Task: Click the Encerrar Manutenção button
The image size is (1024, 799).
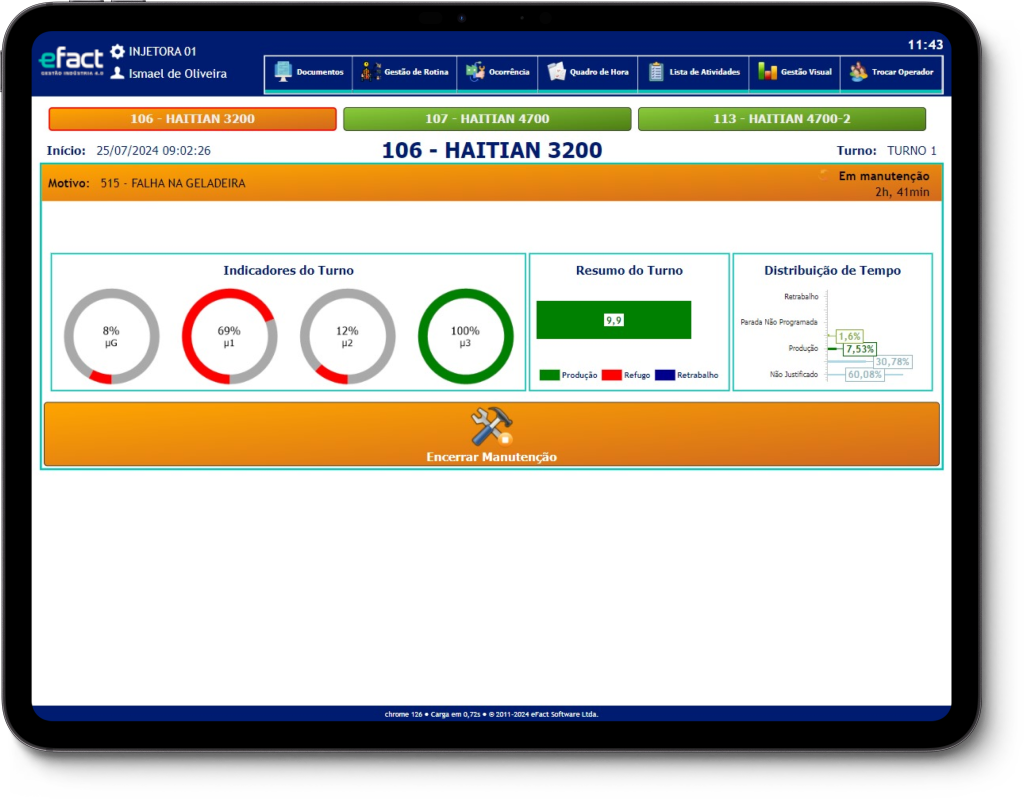Action: (492, 434)
